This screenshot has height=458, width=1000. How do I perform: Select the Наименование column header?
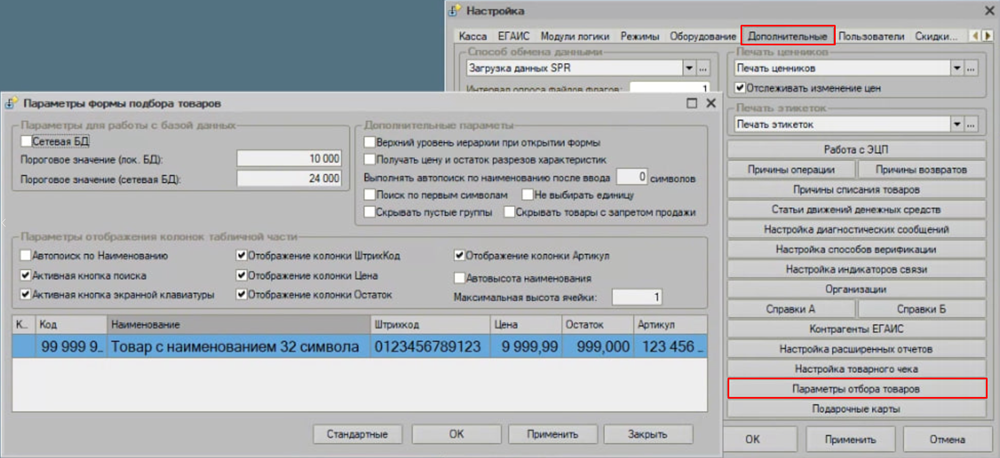click(236, 325)
